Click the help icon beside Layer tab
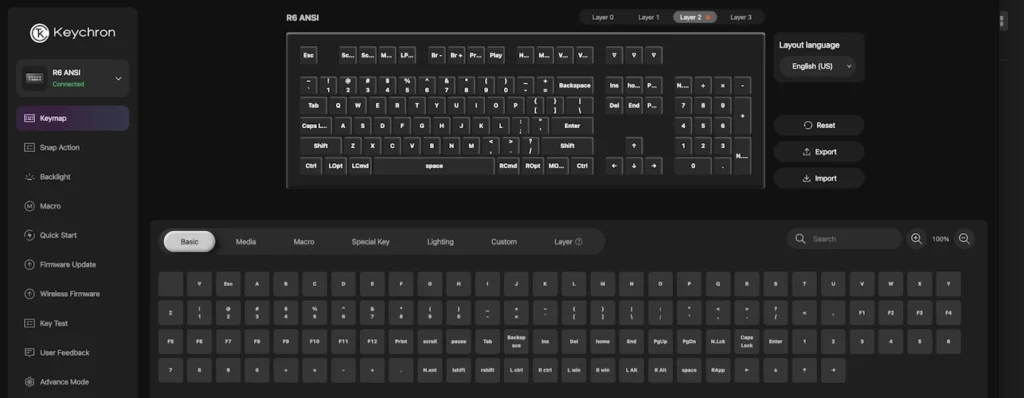Image resolution: width=1024 pixels, height=398 pixels. [x=579, y=242]
